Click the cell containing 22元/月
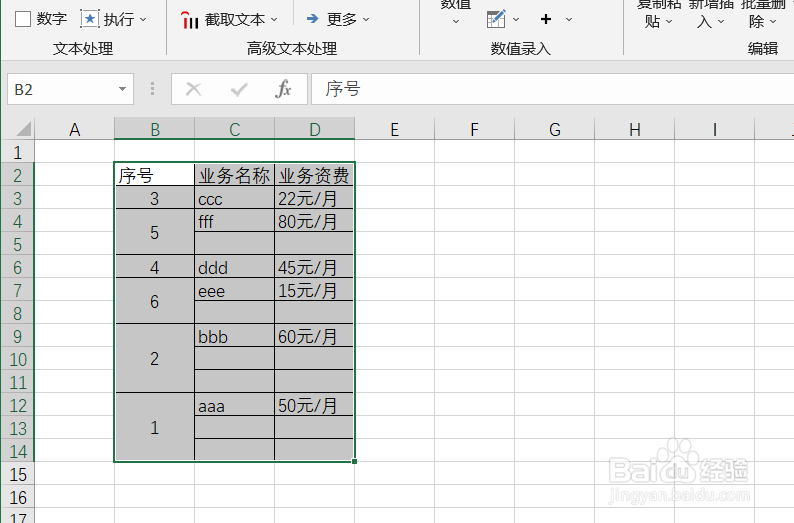794x523 pixels. pyautogui.click(x=314, y=198)
